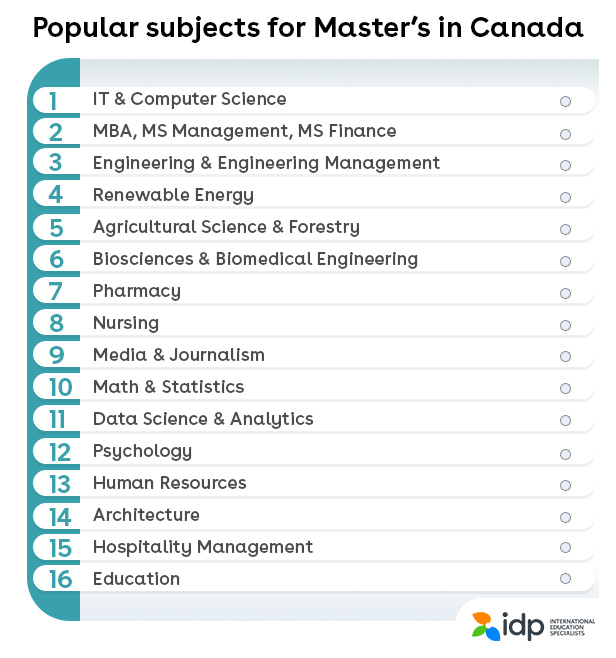Choose the Nursing radio button
The width and height of the screenshot is (616, 658).
565,325
